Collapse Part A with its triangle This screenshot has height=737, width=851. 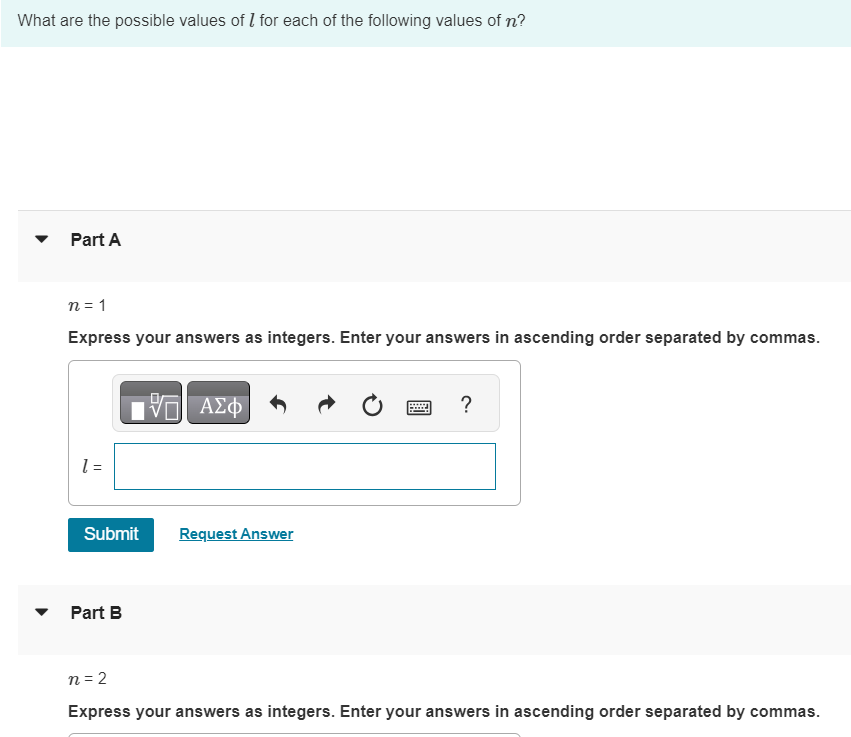tap(41, 240)
